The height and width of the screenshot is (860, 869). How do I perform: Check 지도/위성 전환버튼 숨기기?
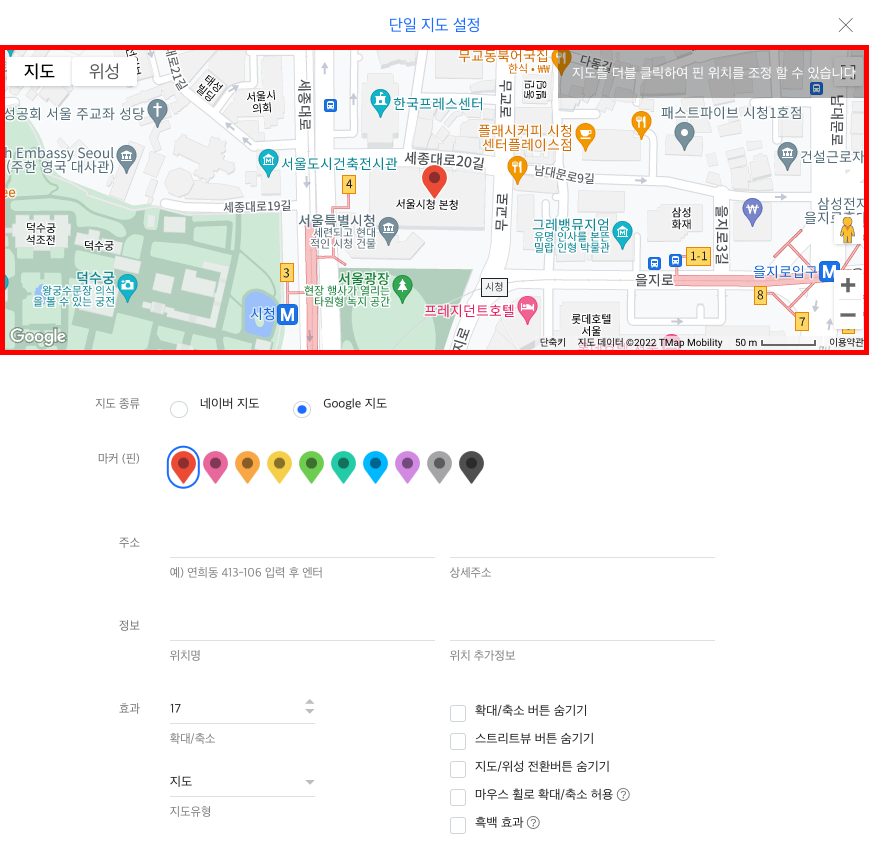click(458, 769)
